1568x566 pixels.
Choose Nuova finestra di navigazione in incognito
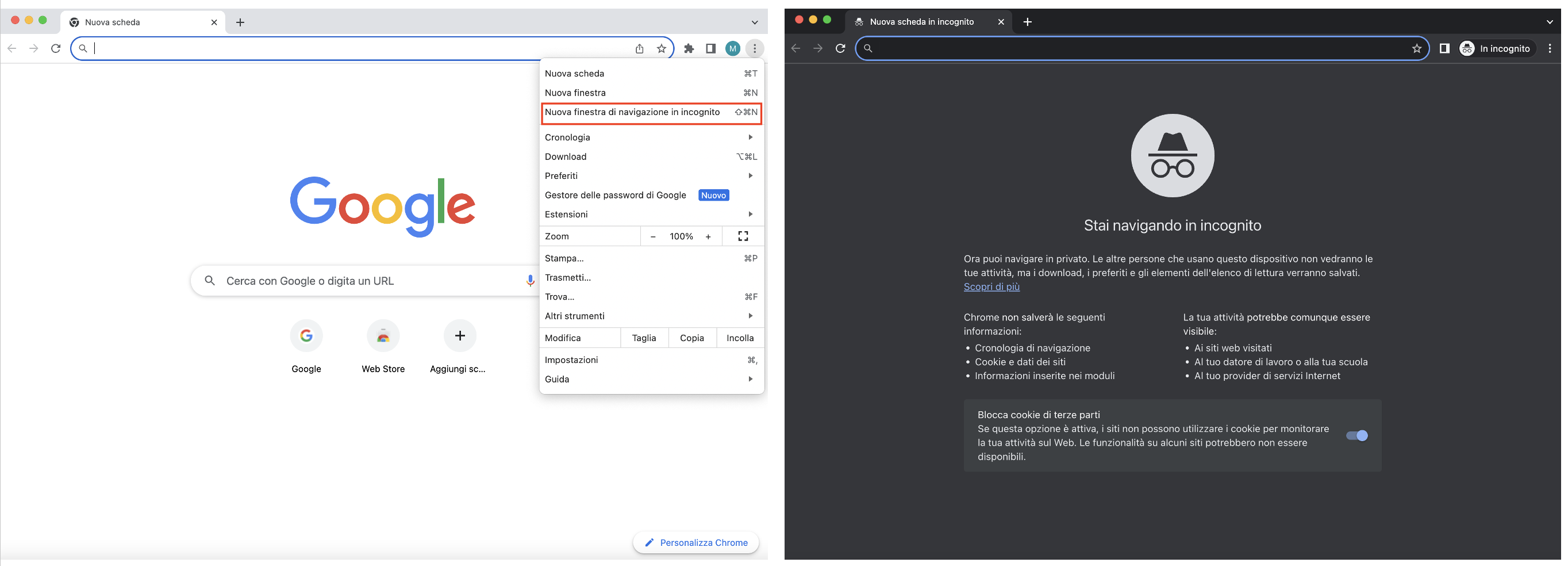pyautogui.click(x=651, y=112)
